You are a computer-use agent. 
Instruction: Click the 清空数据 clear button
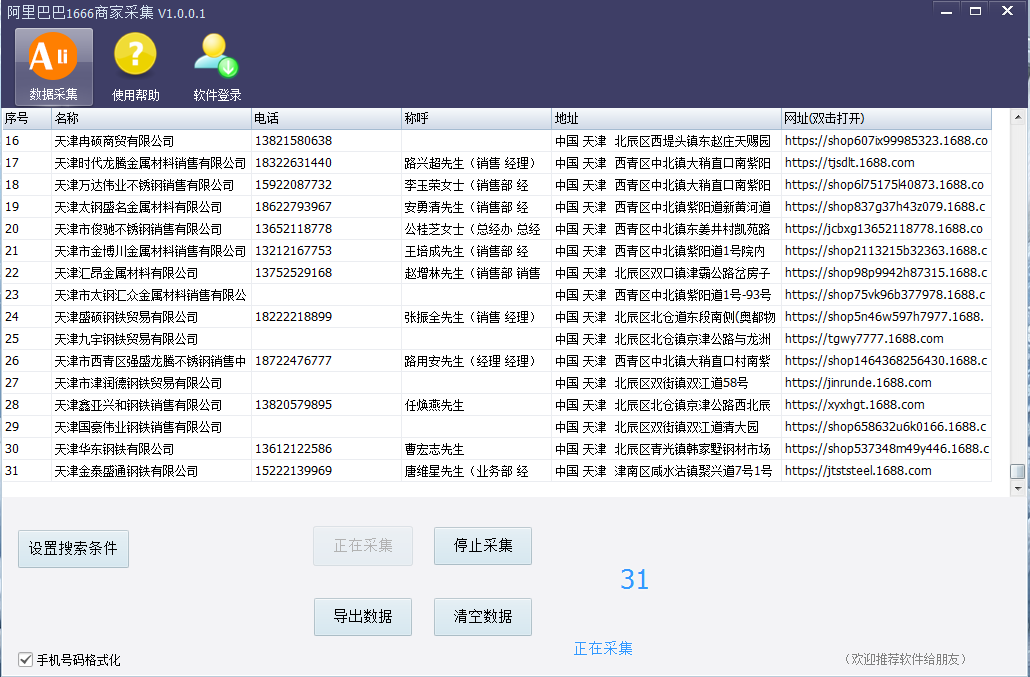(483, 617)
